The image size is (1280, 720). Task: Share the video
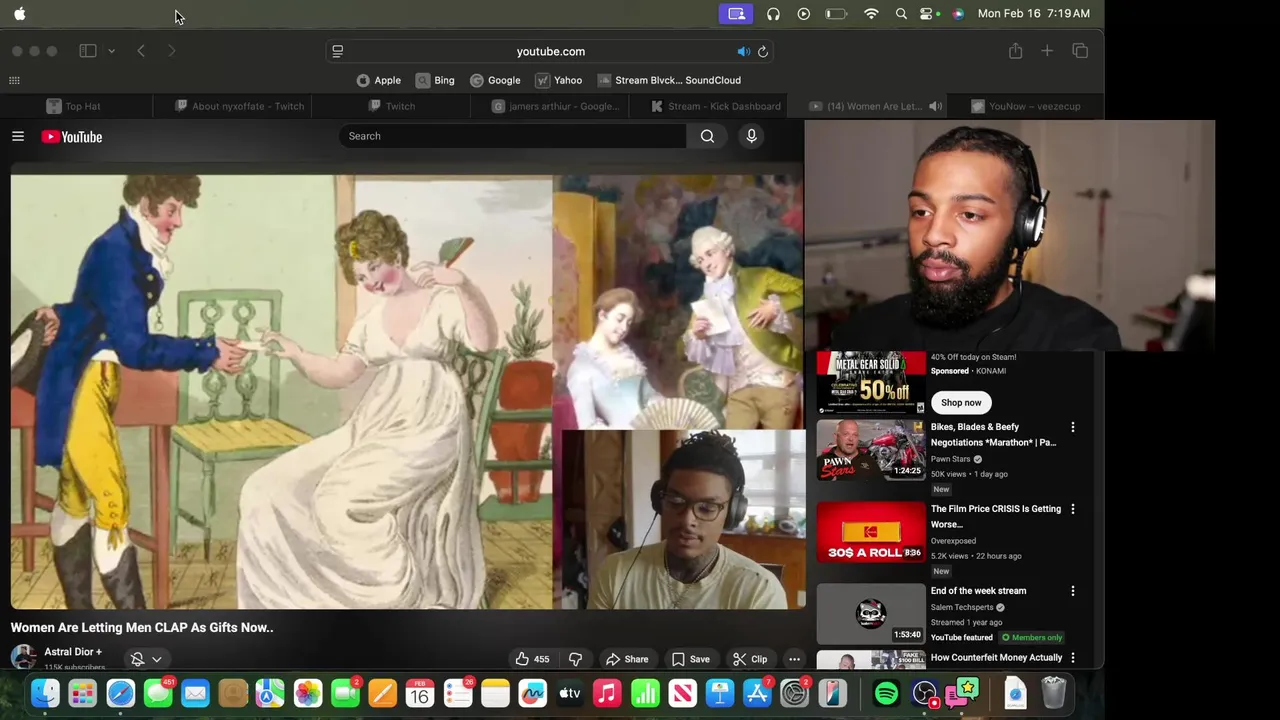627,659
